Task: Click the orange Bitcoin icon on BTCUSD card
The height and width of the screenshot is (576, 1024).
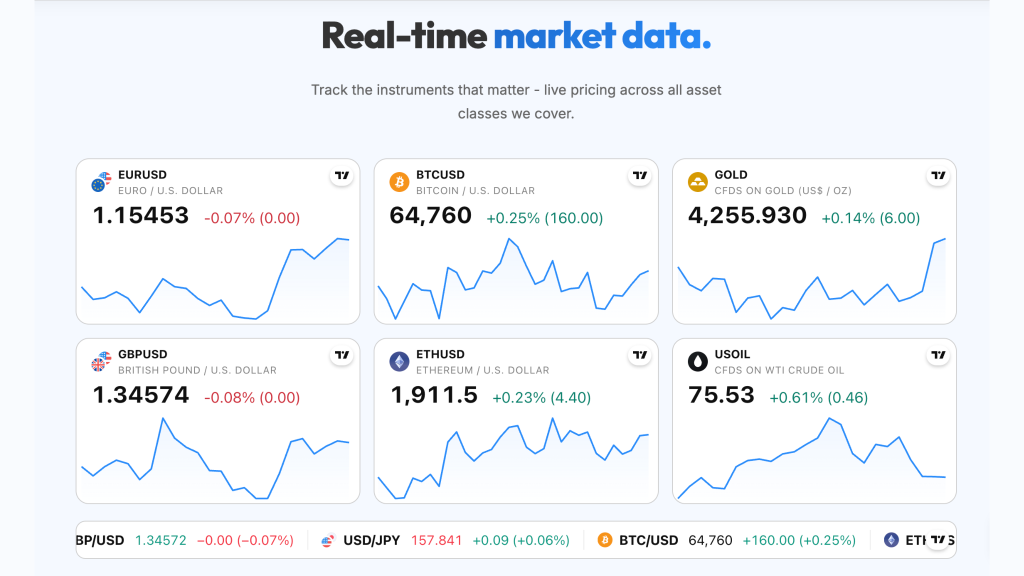Action: (399, 182)
